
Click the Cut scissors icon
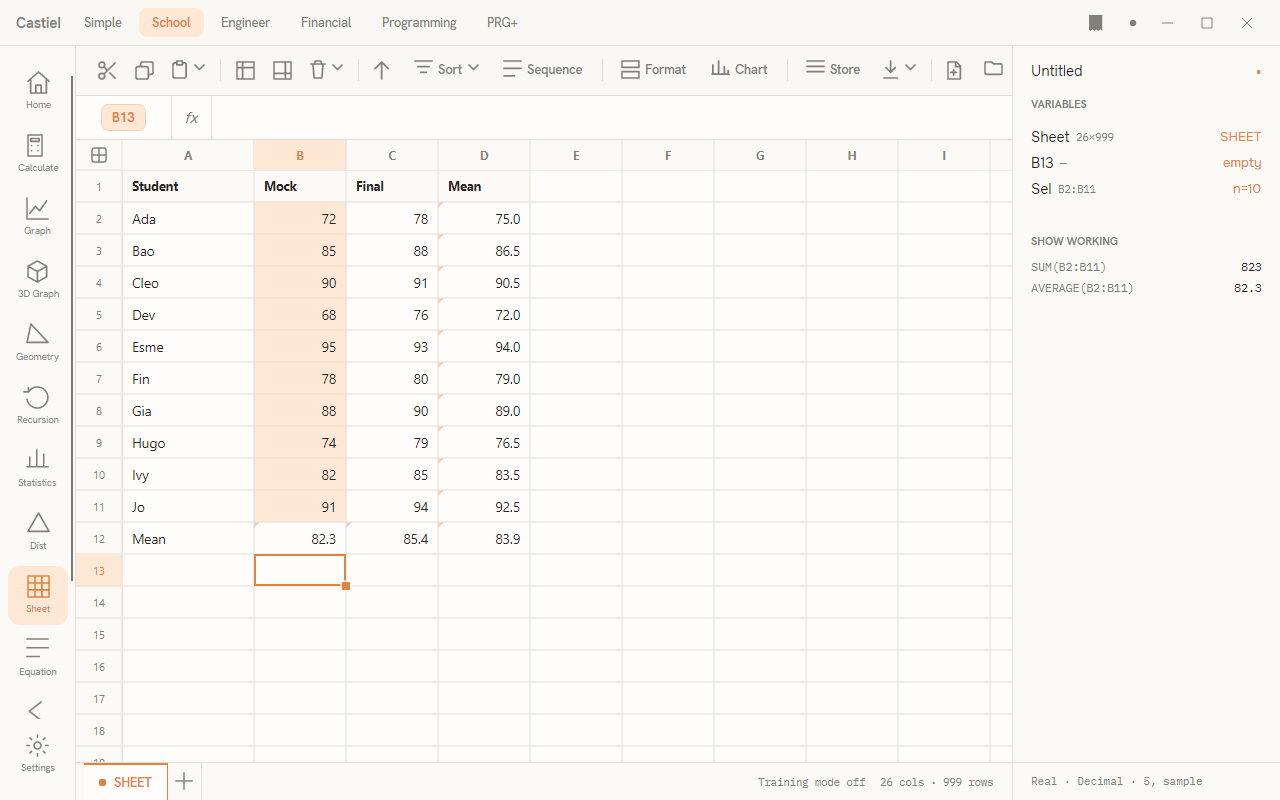coord(107,70)
